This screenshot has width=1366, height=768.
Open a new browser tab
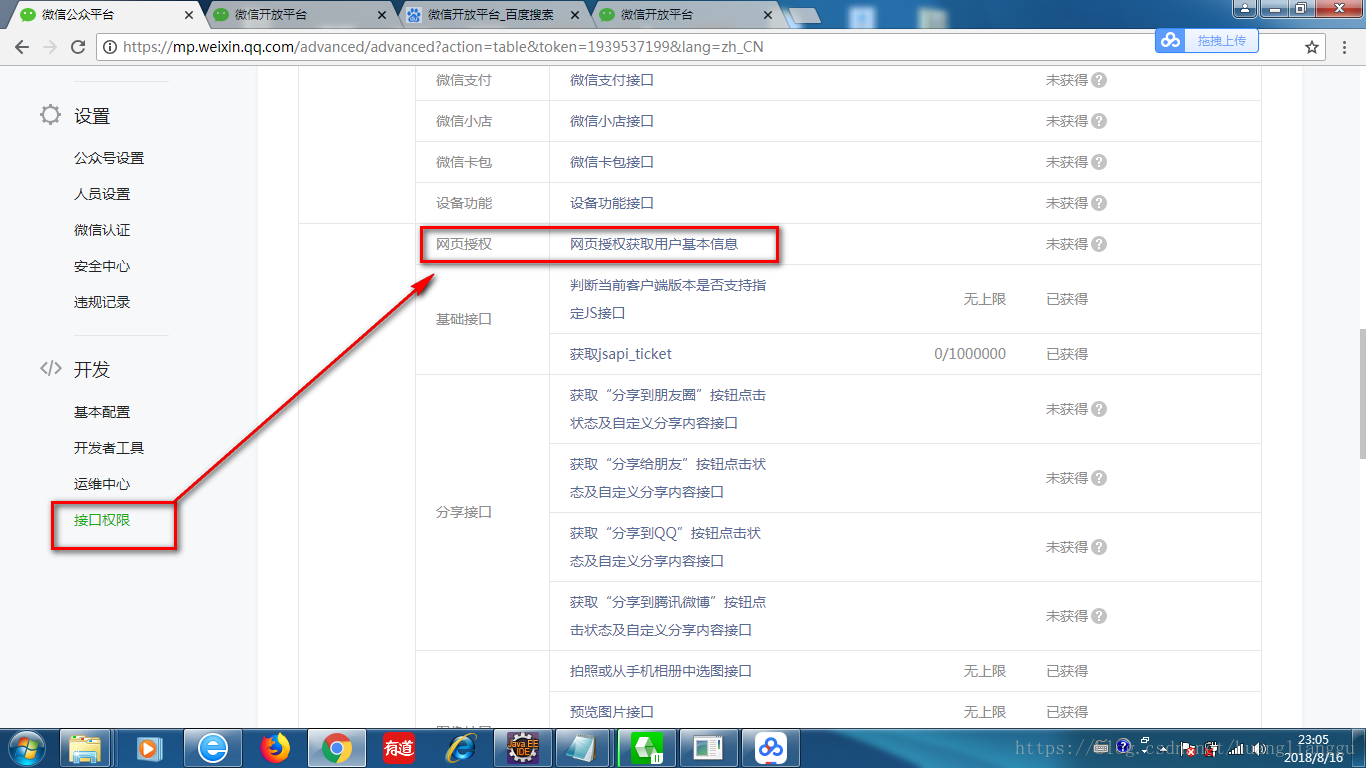pos(803,16)
